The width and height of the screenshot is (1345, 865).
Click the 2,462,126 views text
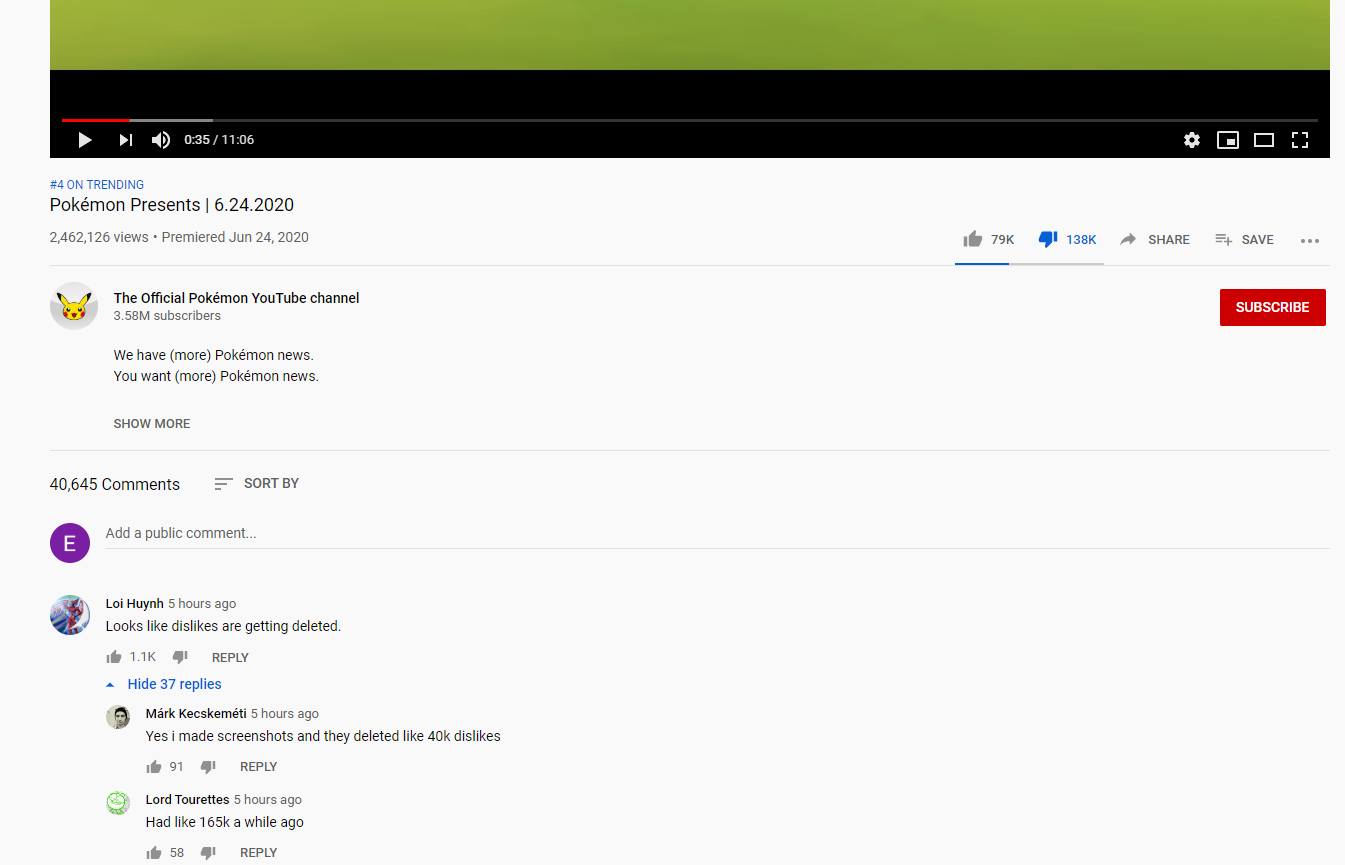pos(99,238)
